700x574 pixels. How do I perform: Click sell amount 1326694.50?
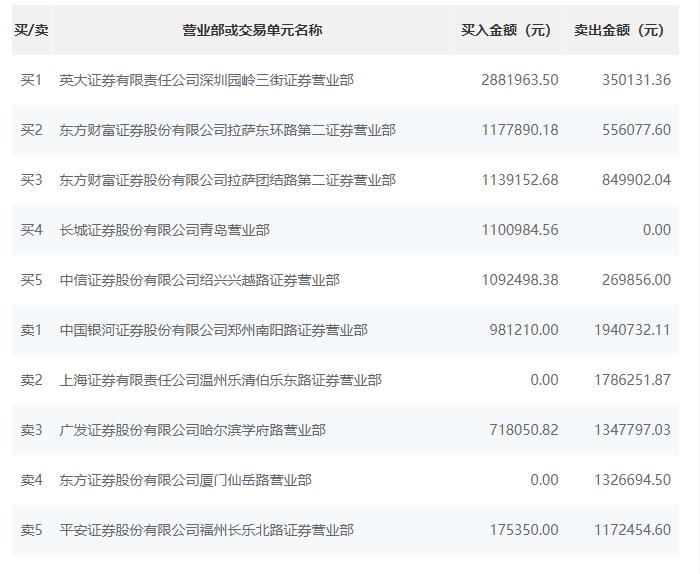[632, 480]
